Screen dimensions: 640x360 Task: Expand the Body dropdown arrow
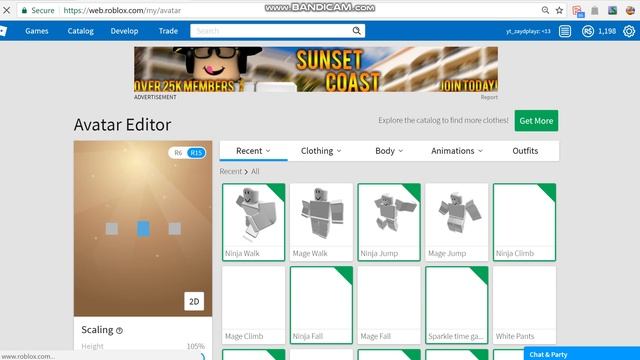click(400, 151)
